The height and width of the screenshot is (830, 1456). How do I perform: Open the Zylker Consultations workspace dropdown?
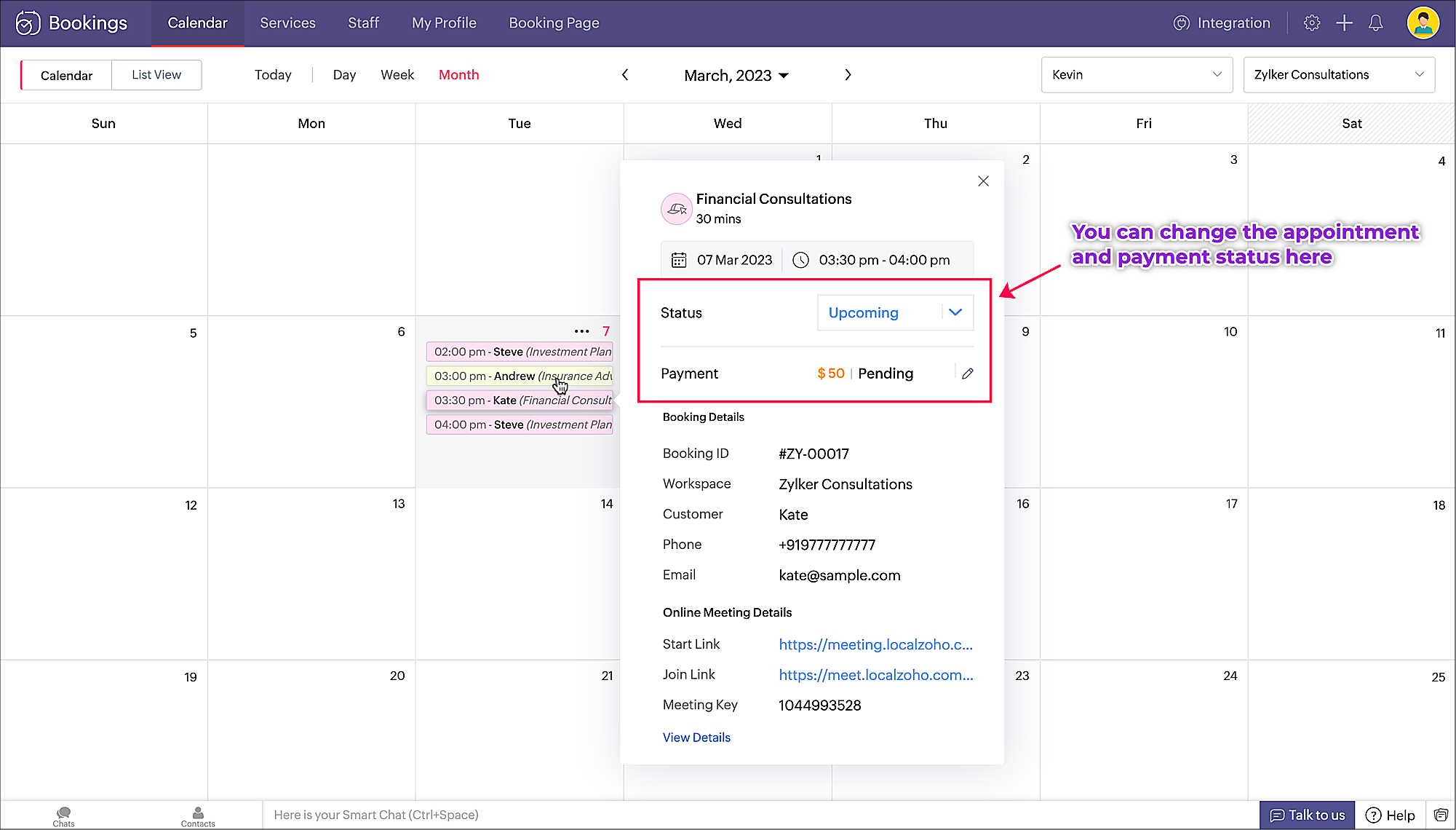click(1339, 75)
